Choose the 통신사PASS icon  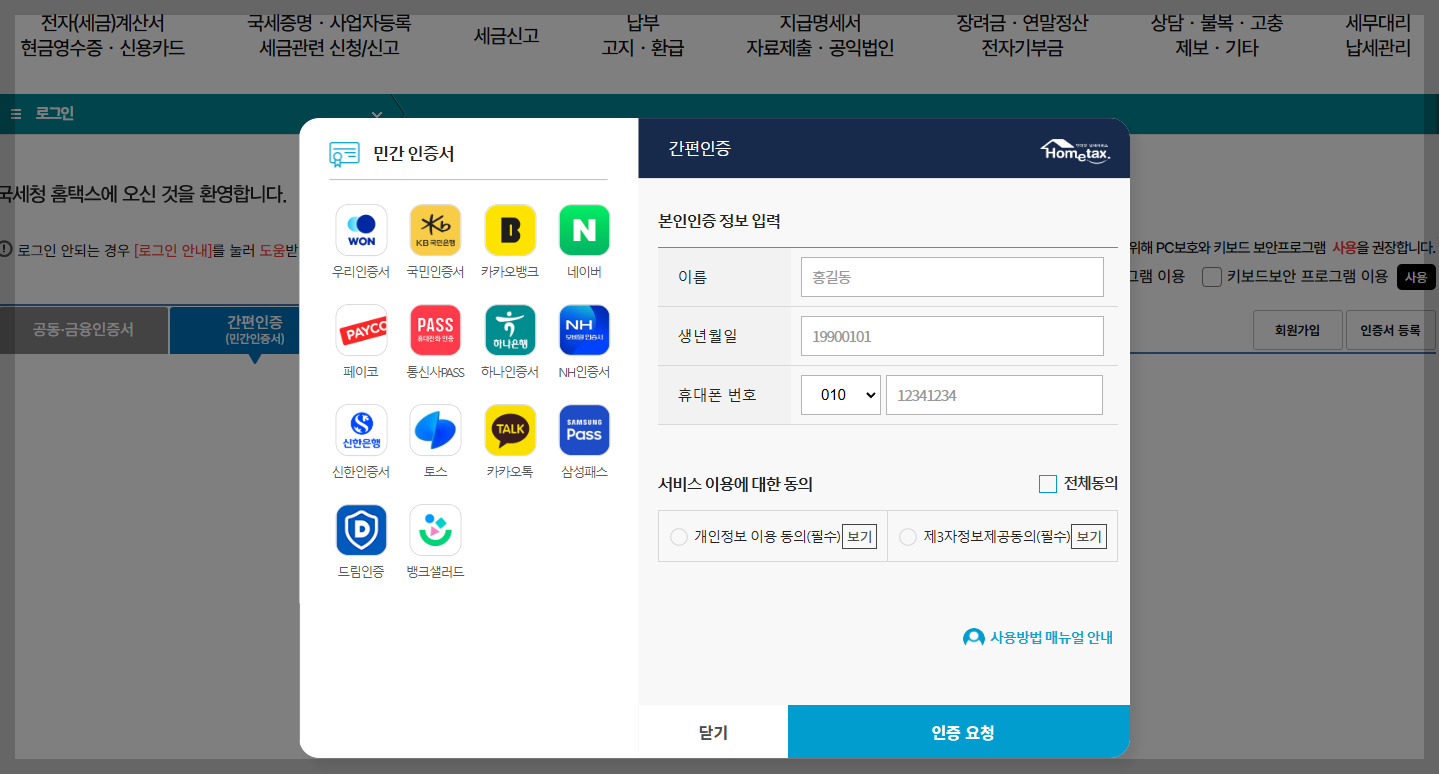click(x=435, y=330)
